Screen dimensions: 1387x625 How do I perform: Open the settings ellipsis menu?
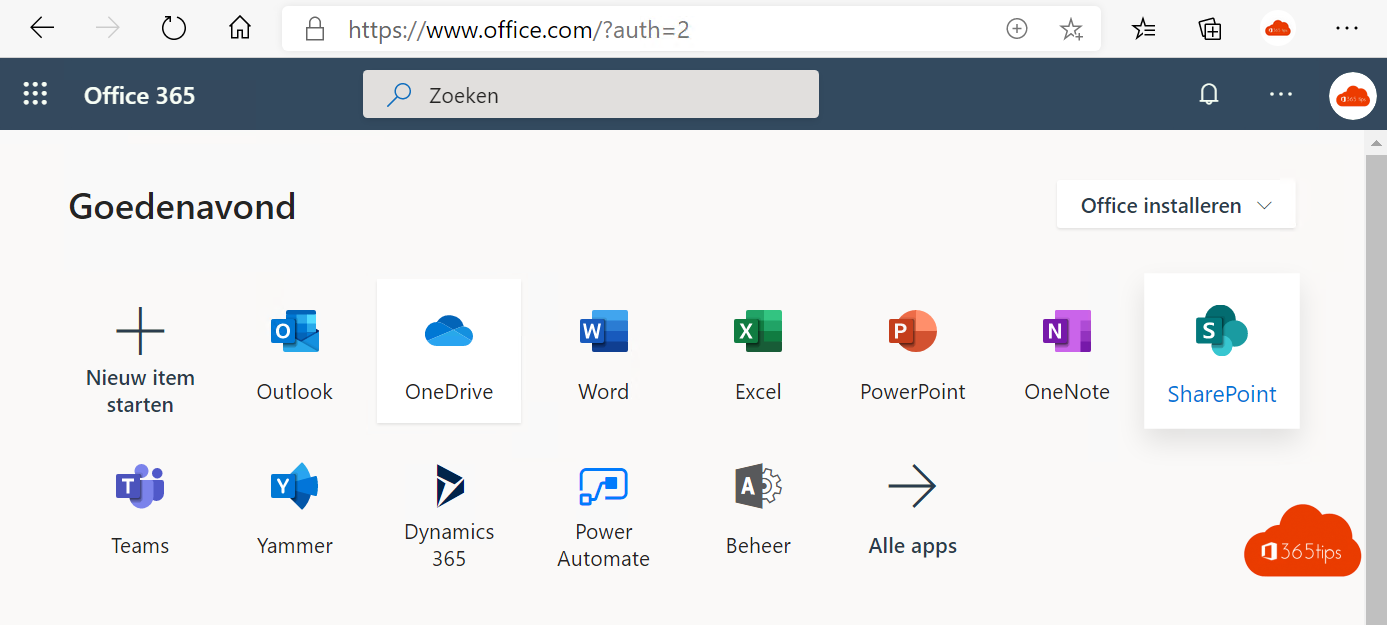coord(1280,93)
